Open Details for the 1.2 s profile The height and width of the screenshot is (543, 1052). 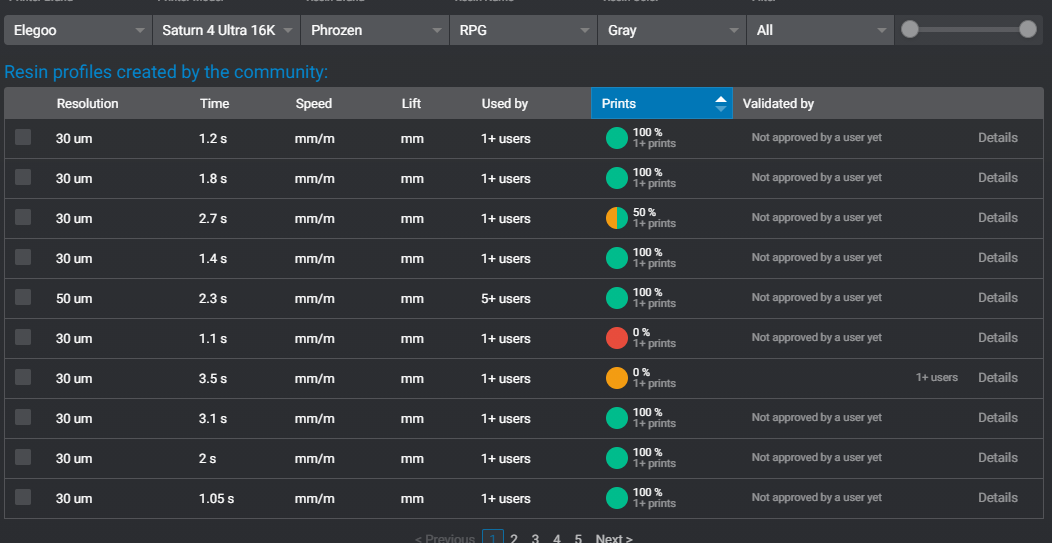pos(998,138)
